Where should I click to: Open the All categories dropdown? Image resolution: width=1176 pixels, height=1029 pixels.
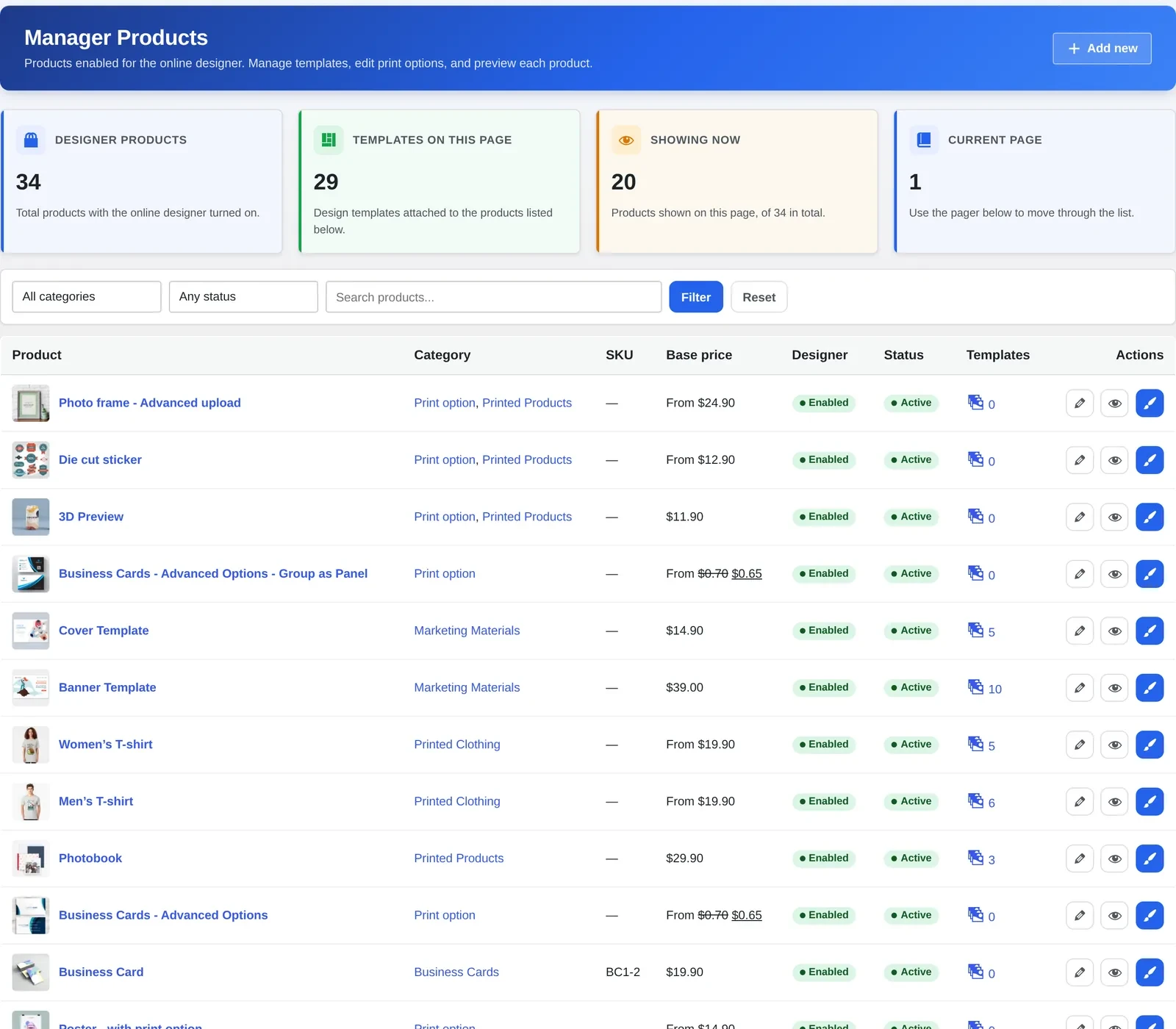[x=87, y=297]
